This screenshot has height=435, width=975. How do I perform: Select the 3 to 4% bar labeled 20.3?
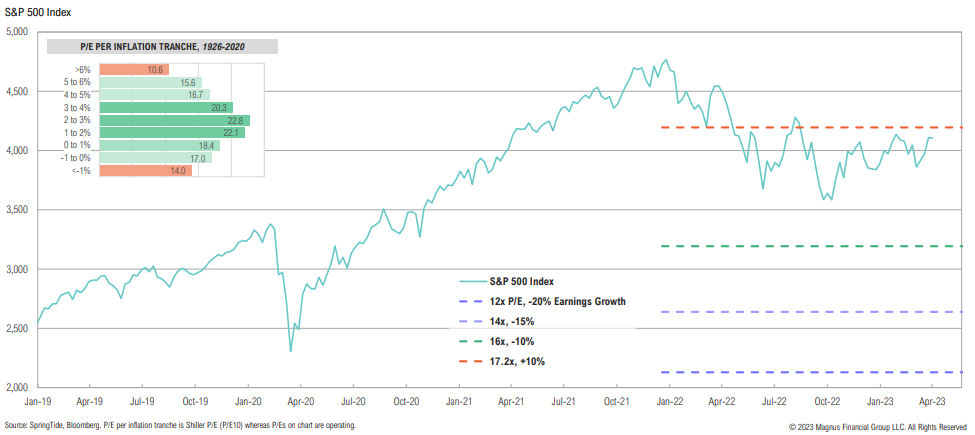(167, 108)
